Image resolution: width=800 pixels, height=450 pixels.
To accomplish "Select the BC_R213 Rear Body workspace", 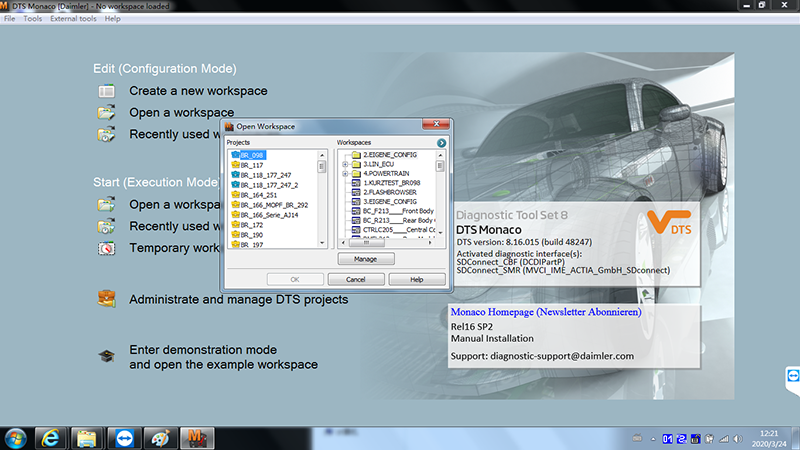I will pyautogui.click(x=398, y=220).
